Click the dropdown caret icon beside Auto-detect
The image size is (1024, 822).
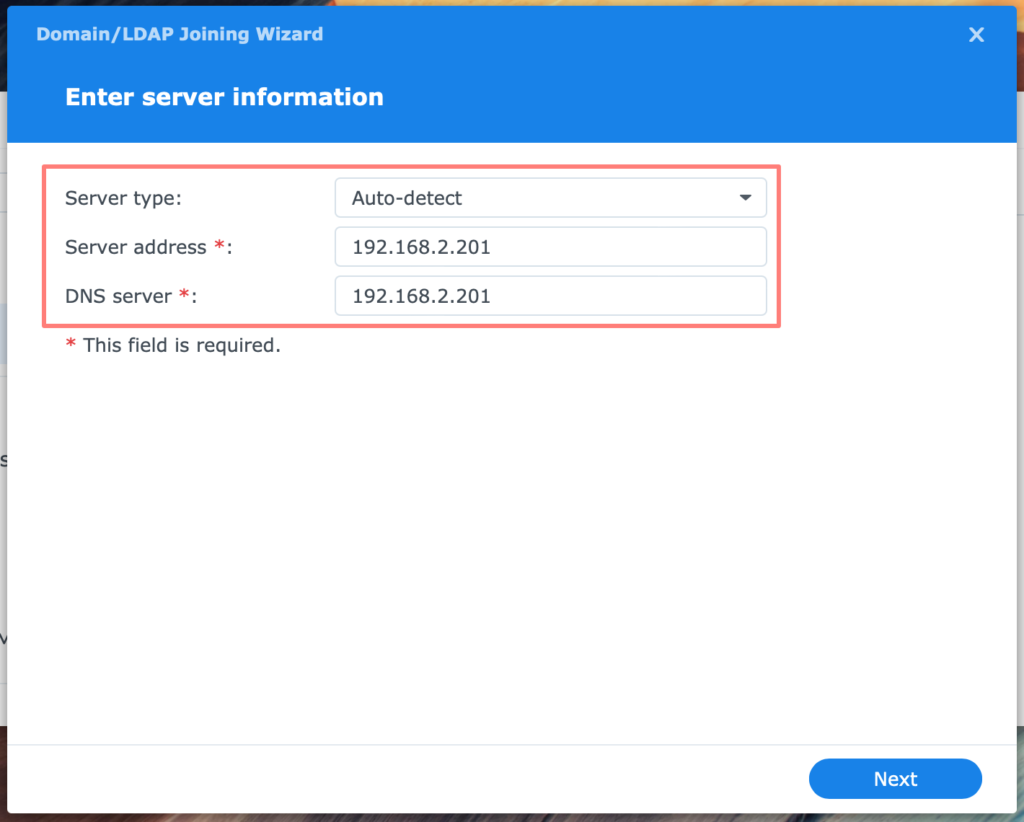pos(745,198)
